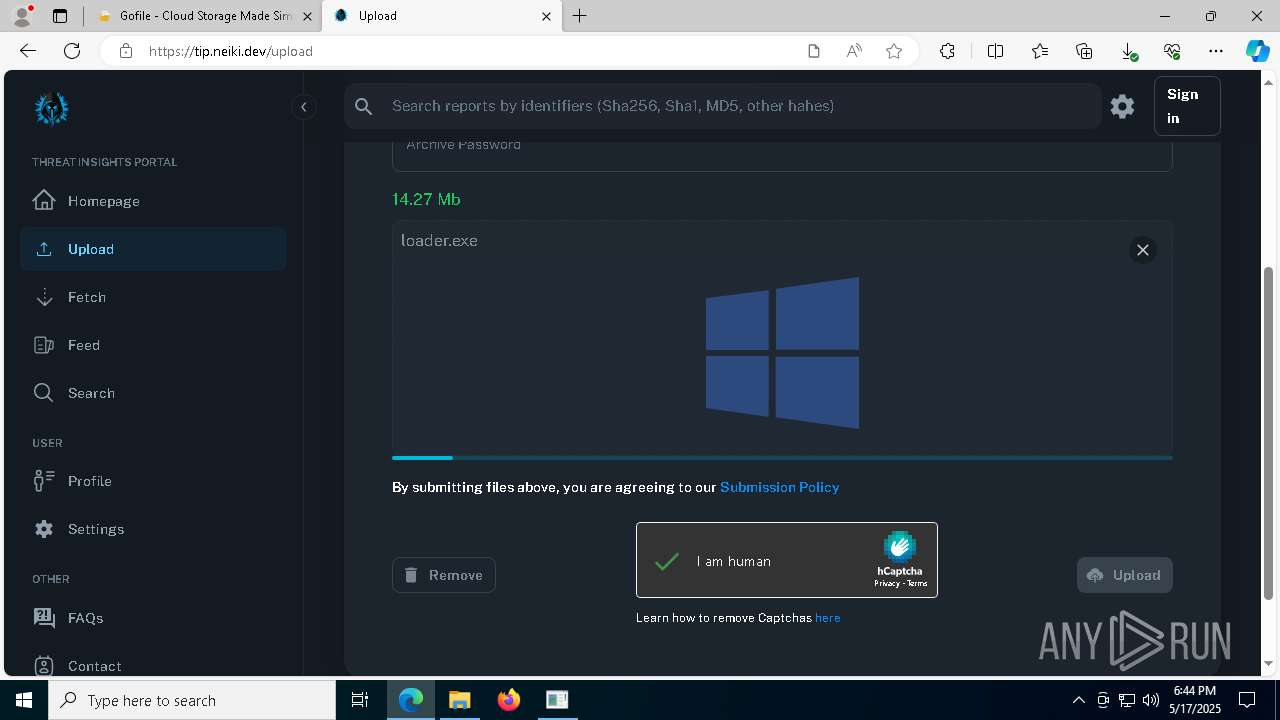Open the tab actions menu icon
1280x720 pixels.
click(x=60, y=16)
